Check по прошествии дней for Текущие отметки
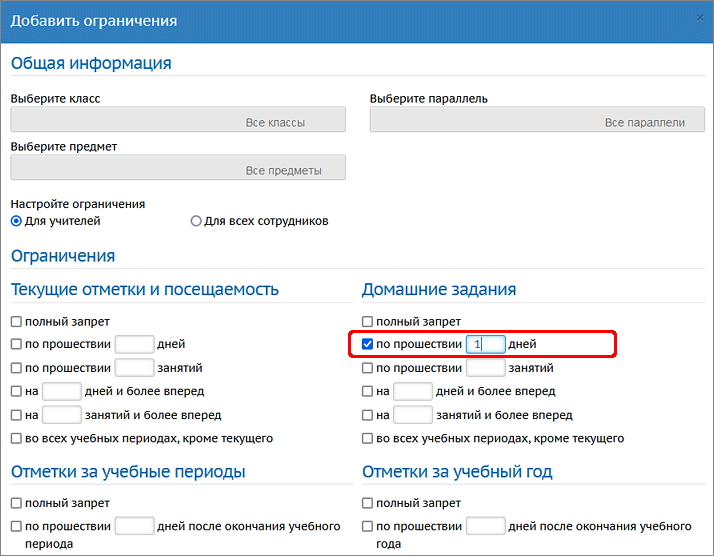Image resolution: width=714 pixels, height=556 pixels. tap(16, 344)
